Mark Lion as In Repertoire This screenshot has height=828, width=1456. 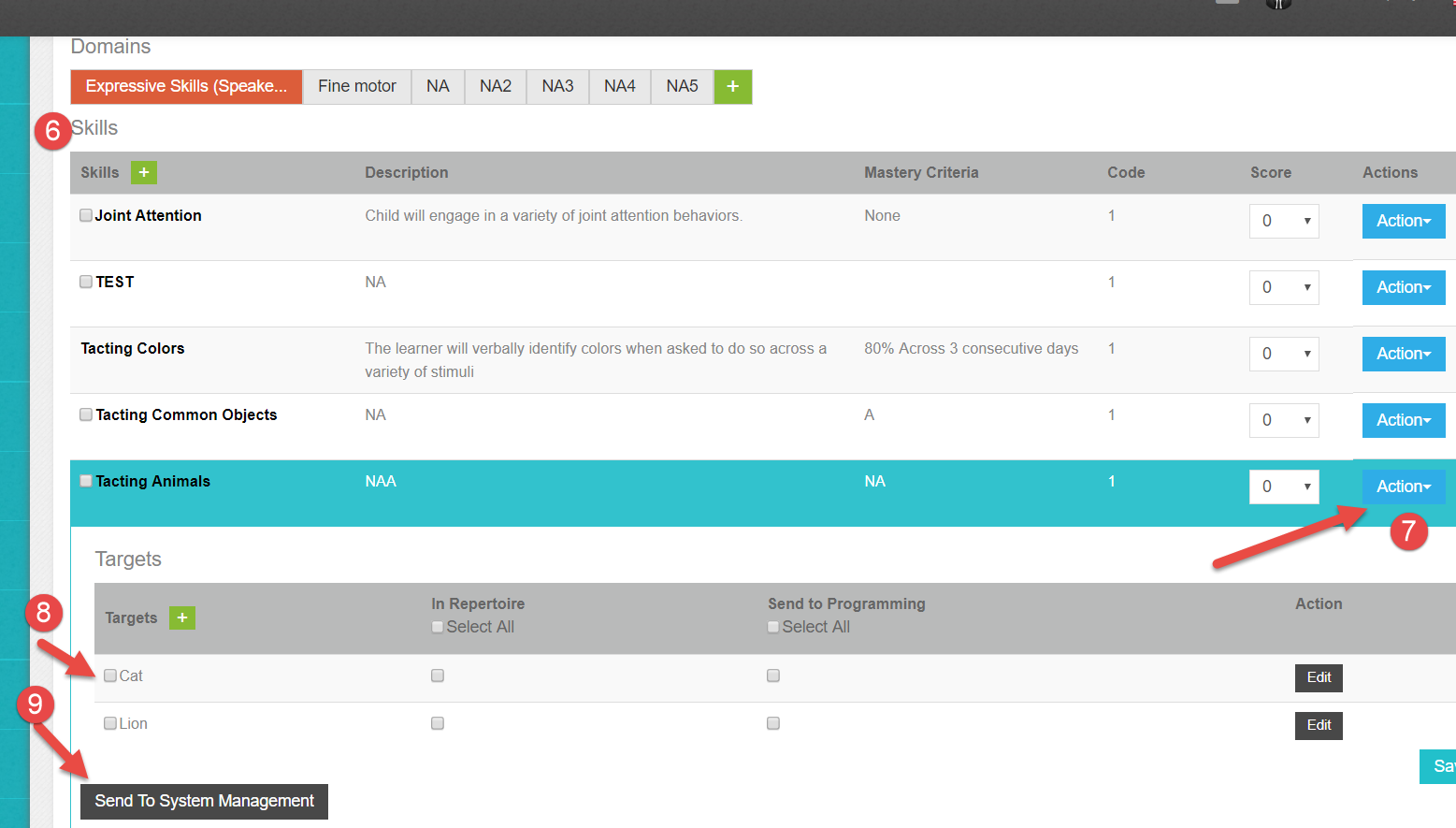pos(438,723)
